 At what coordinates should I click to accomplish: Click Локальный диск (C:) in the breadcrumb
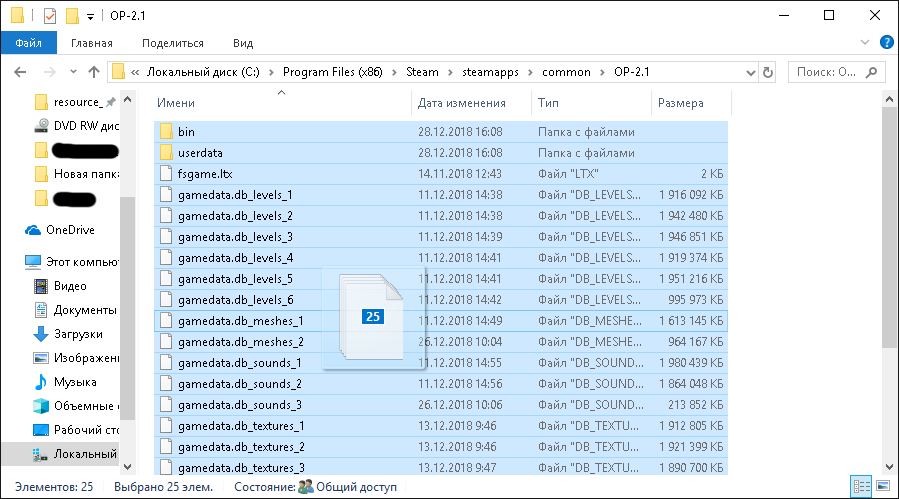click(x=203, y=72)
